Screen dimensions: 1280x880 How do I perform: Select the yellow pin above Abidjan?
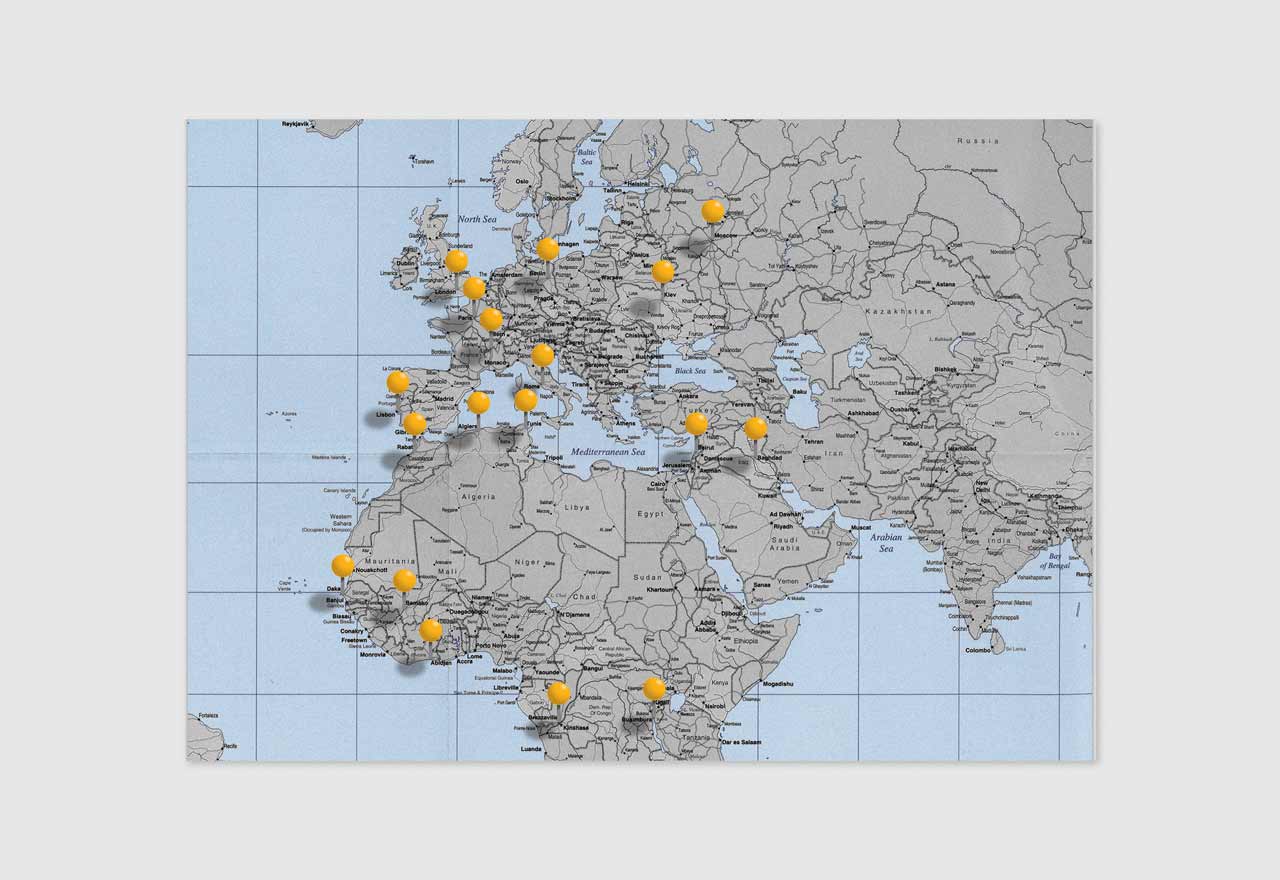431,630
